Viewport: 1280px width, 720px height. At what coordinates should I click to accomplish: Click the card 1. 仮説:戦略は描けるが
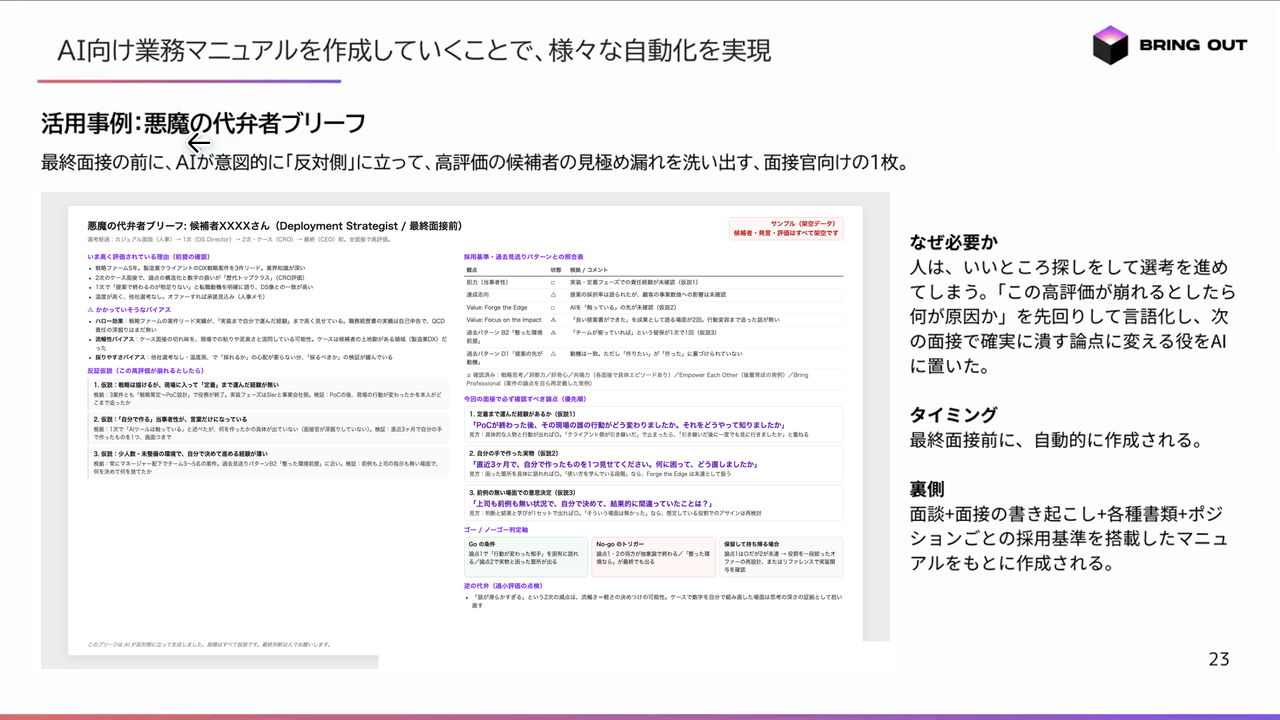coord(268,393)
